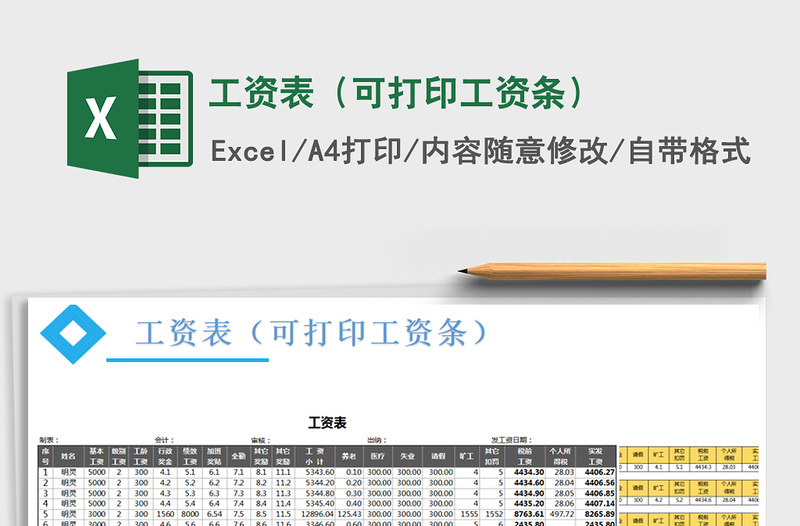
Task: Select the 行政奖金 column header
Action: coord(165,456)
